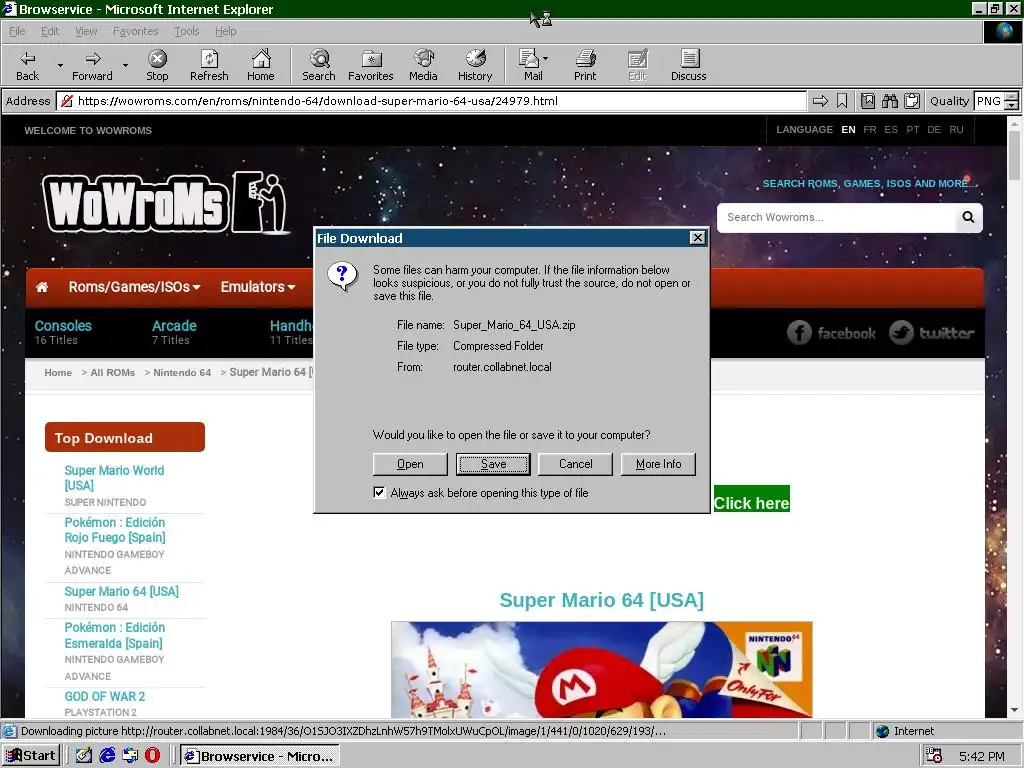Open the Mail dropdown arrow
The width and height of the screenshot is (1024, 768).
[x=545, y=58]
